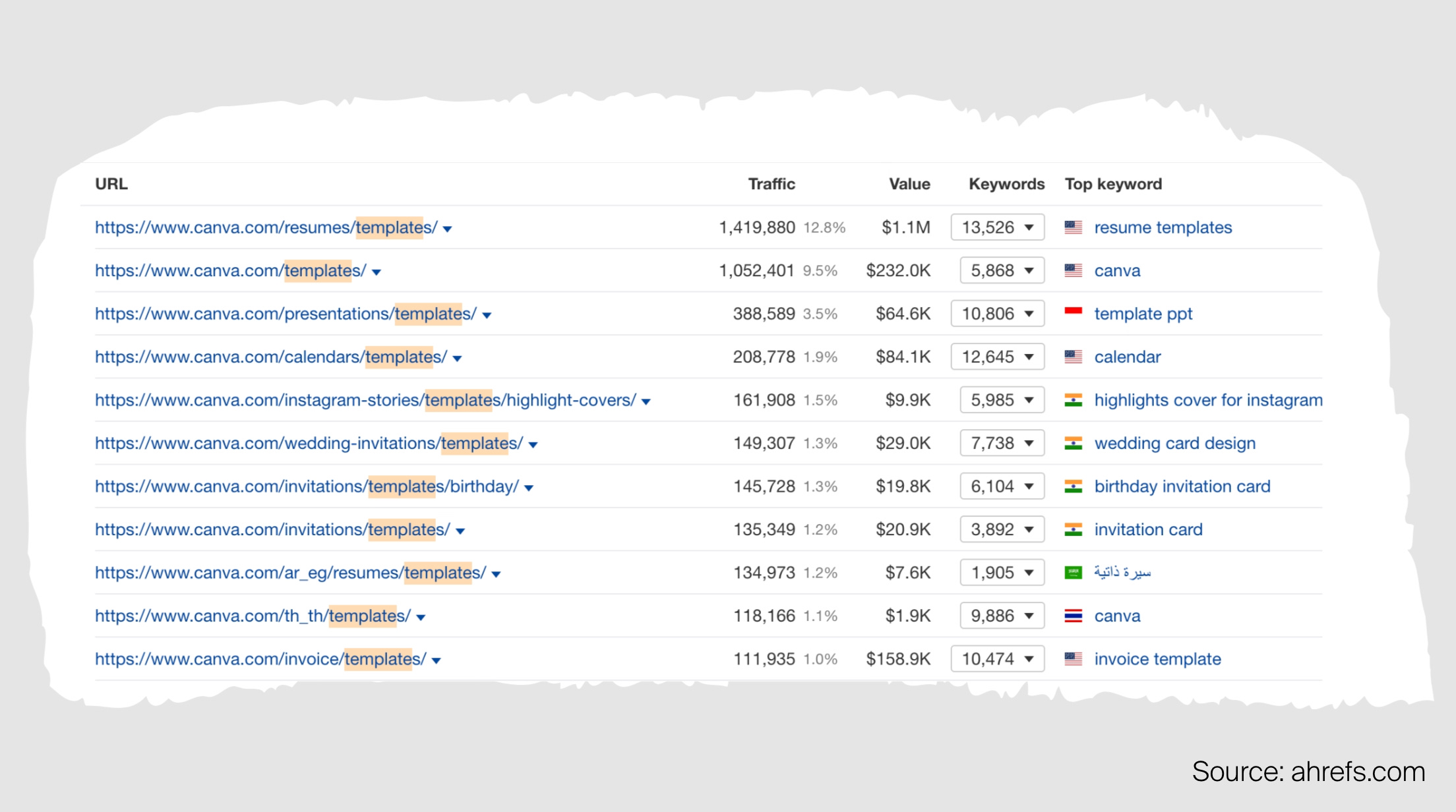This screenshot has width=1456, height=812.
Task: Open the 6,104 keywords dropdown
Action: (x=1002, y=486)
